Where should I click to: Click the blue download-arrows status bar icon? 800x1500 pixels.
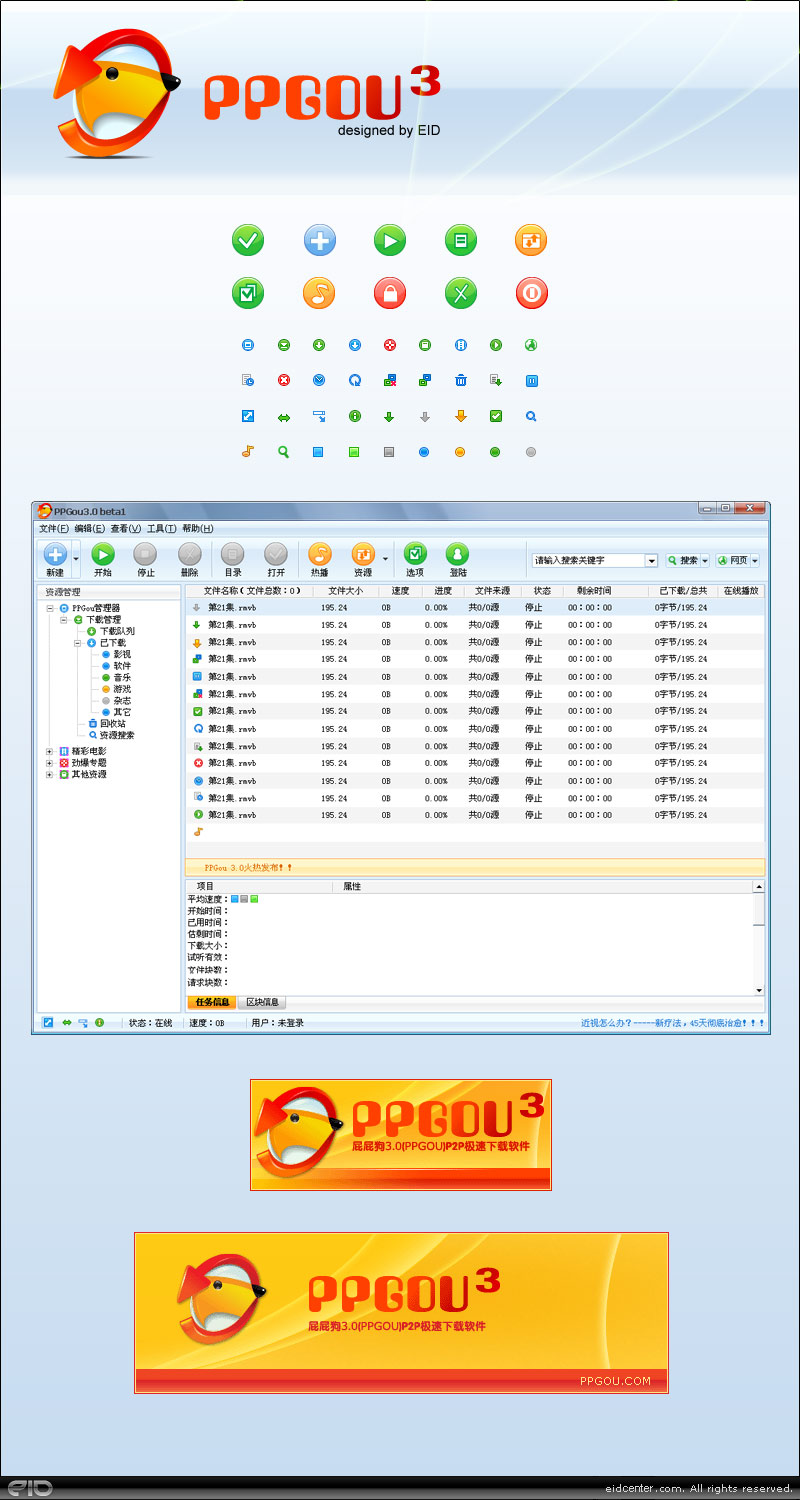[x=83, y=1023]
